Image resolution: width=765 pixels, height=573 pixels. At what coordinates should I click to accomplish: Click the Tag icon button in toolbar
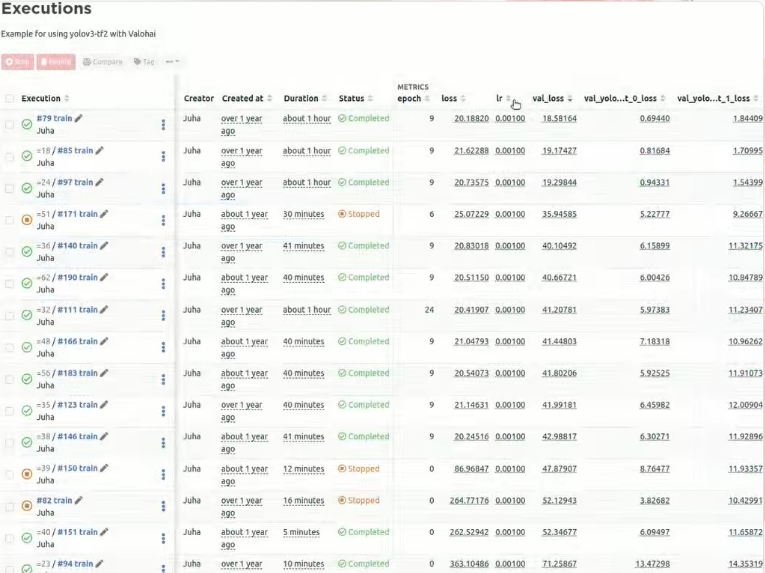tap(144, 62)
